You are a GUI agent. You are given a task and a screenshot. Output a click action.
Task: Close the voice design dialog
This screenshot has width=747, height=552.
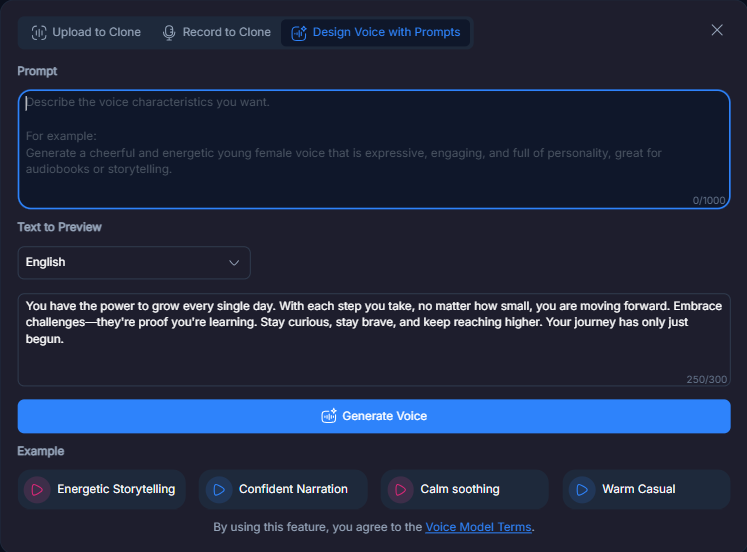point(717,30)
